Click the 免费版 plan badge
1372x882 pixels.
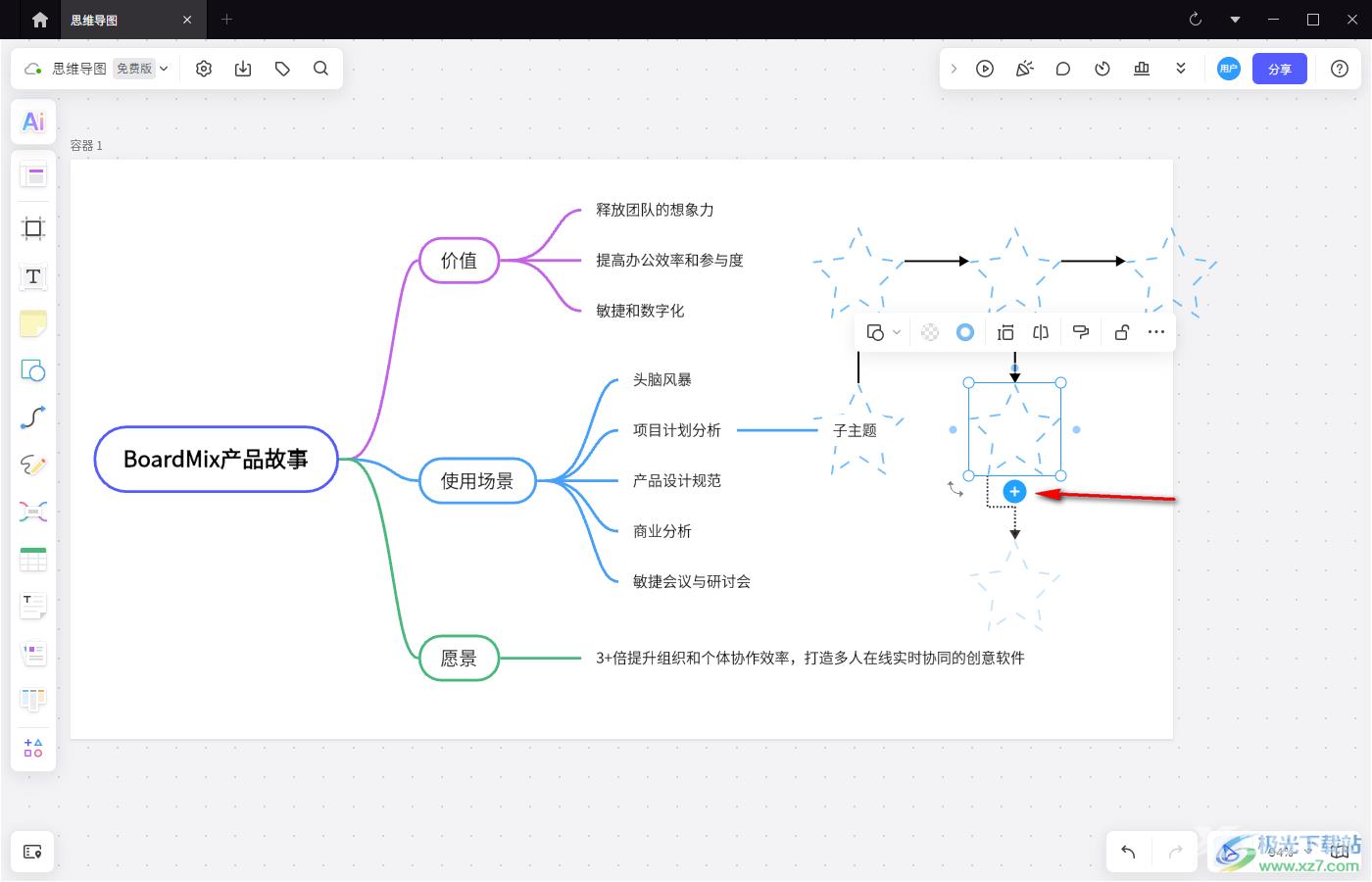(x=134, y=69)
